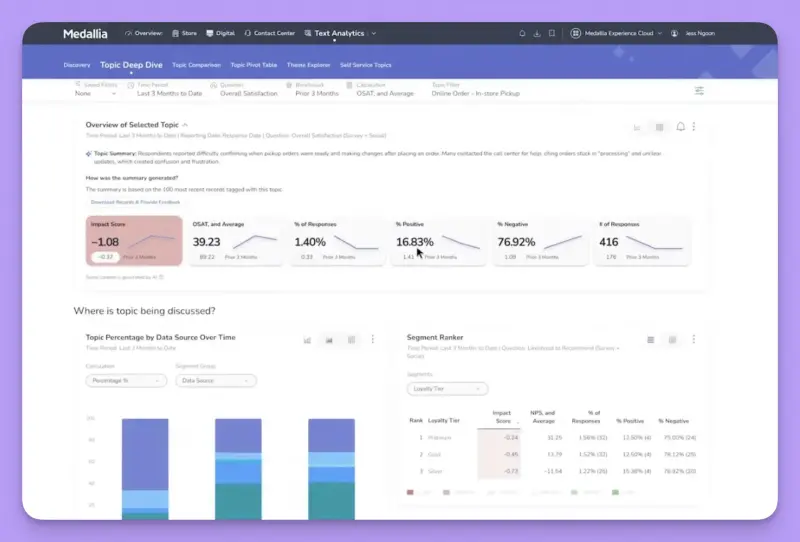Change Benchmark Prior 3 Months filter
Viewport: 800px width, 542px height.
[x=317, y=94]
